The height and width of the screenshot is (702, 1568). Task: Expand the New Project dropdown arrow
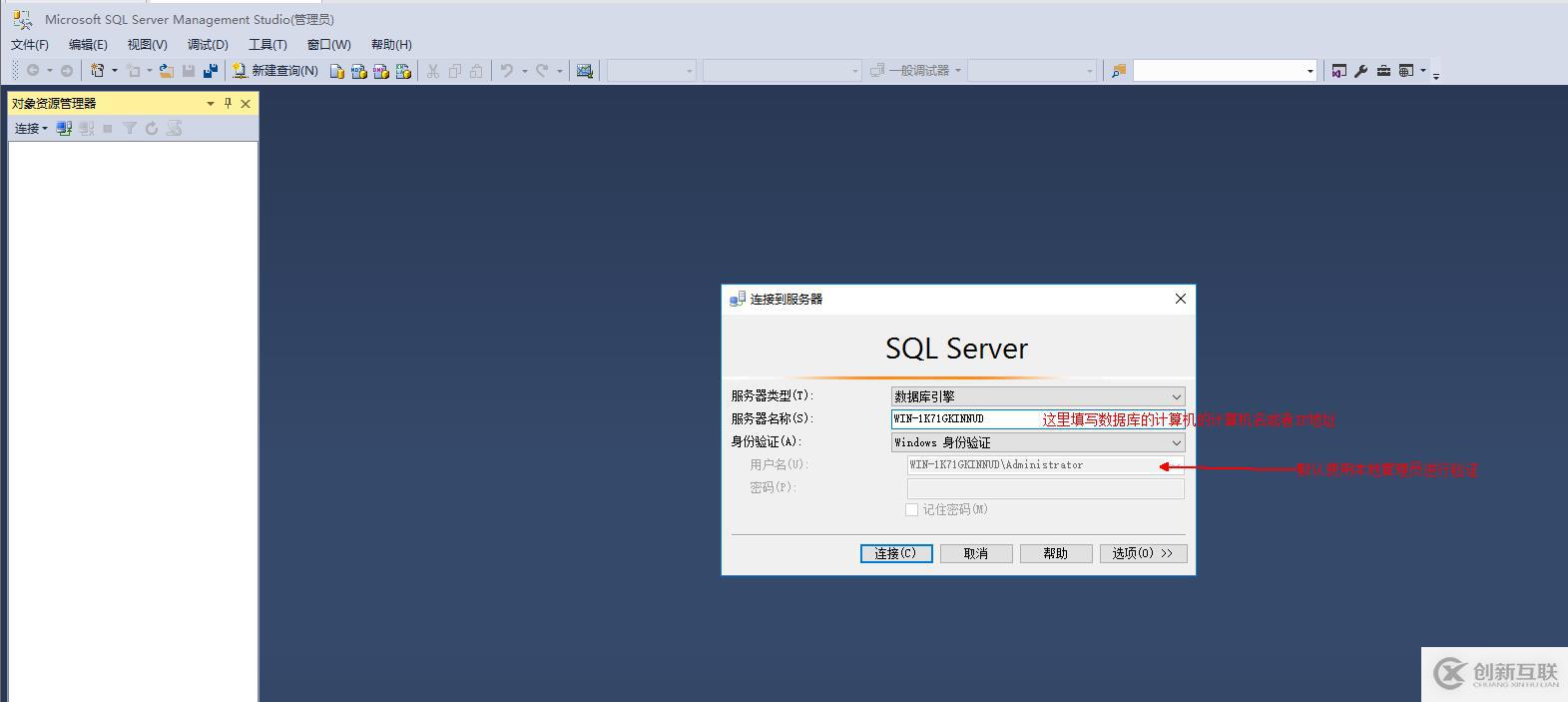(114, 70)
